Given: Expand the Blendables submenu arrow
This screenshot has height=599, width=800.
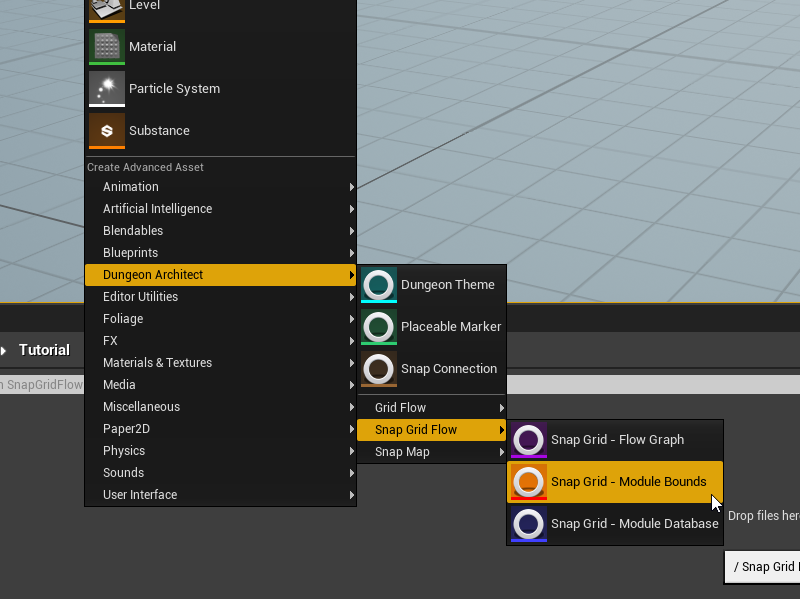Looking at the screenshot, I should 352,231.
